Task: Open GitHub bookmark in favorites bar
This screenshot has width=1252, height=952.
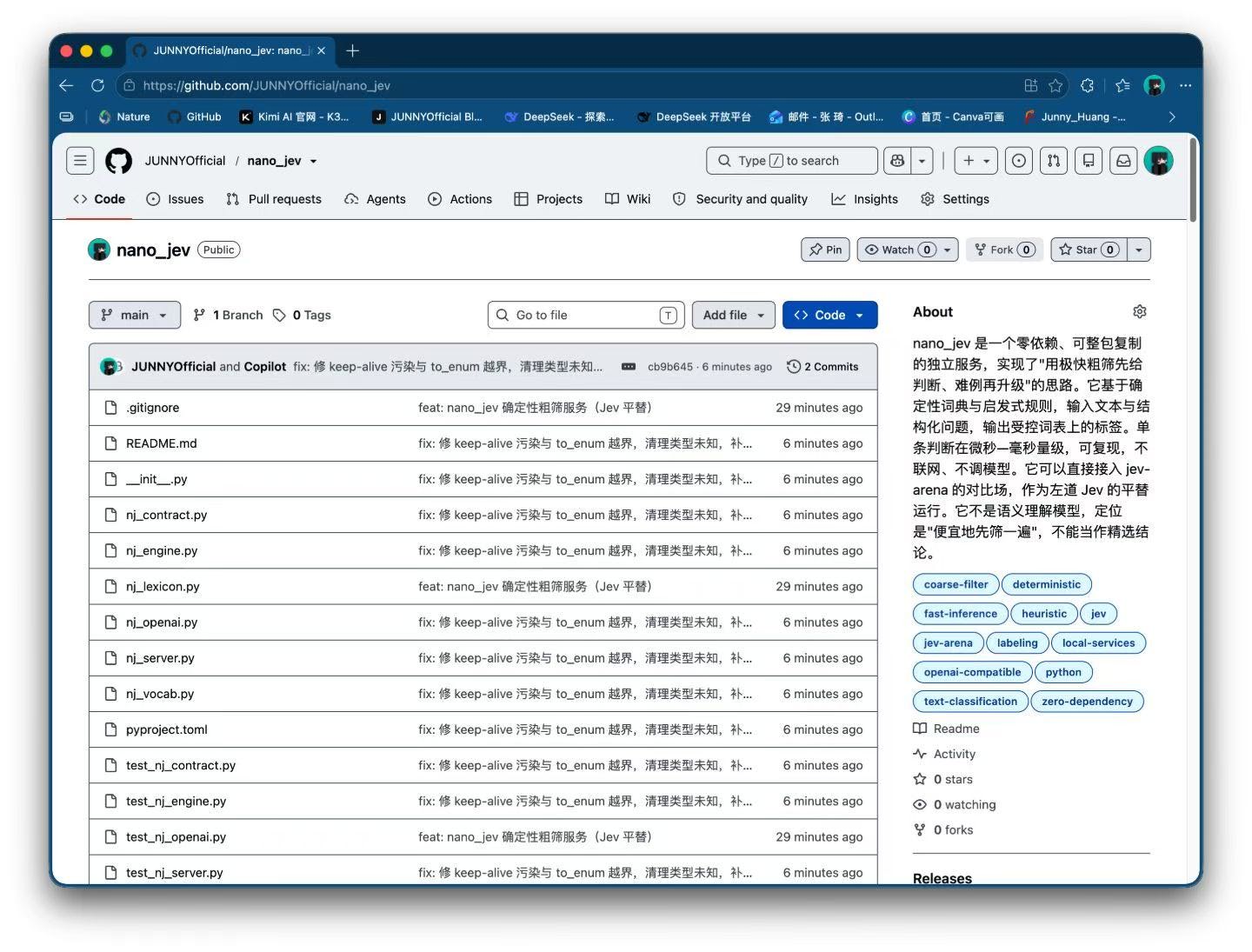Action: point(195,117)
